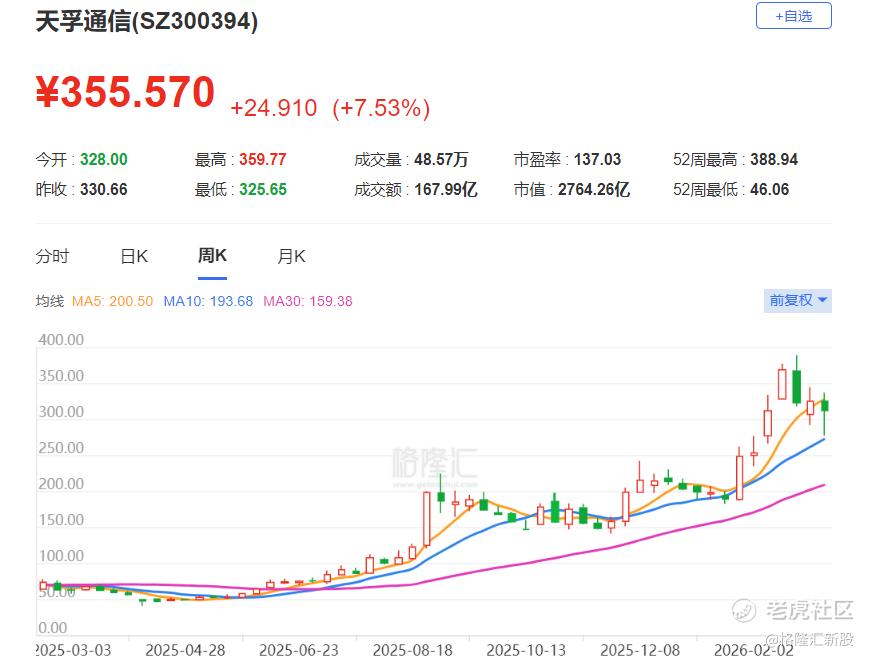Image resolution: width=870 pixels, height=660 pixels.
Task: Click today's open value 328.00
Action: [x=104, y=160]
